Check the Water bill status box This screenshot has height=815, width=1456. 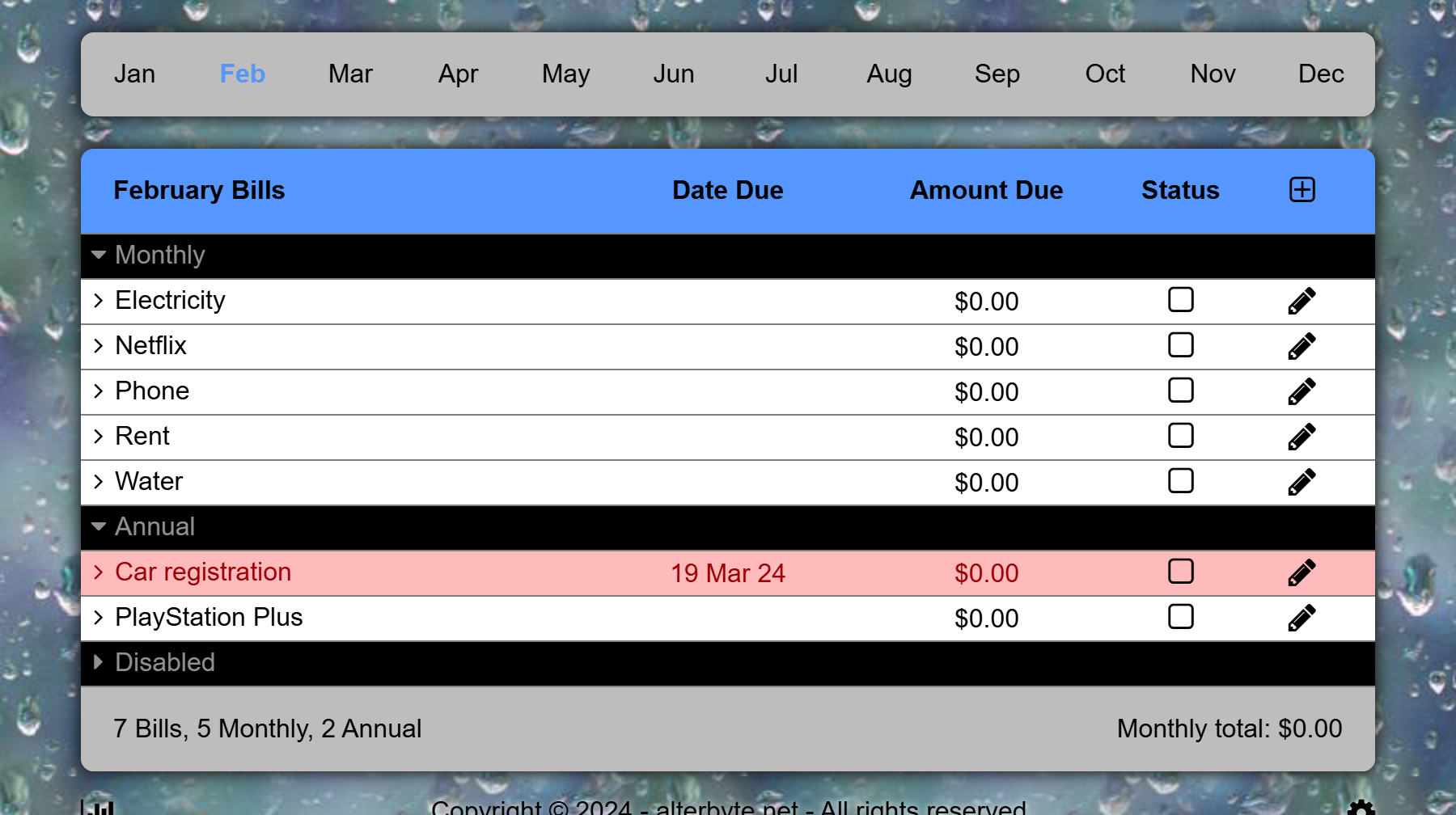[1180, 481]
